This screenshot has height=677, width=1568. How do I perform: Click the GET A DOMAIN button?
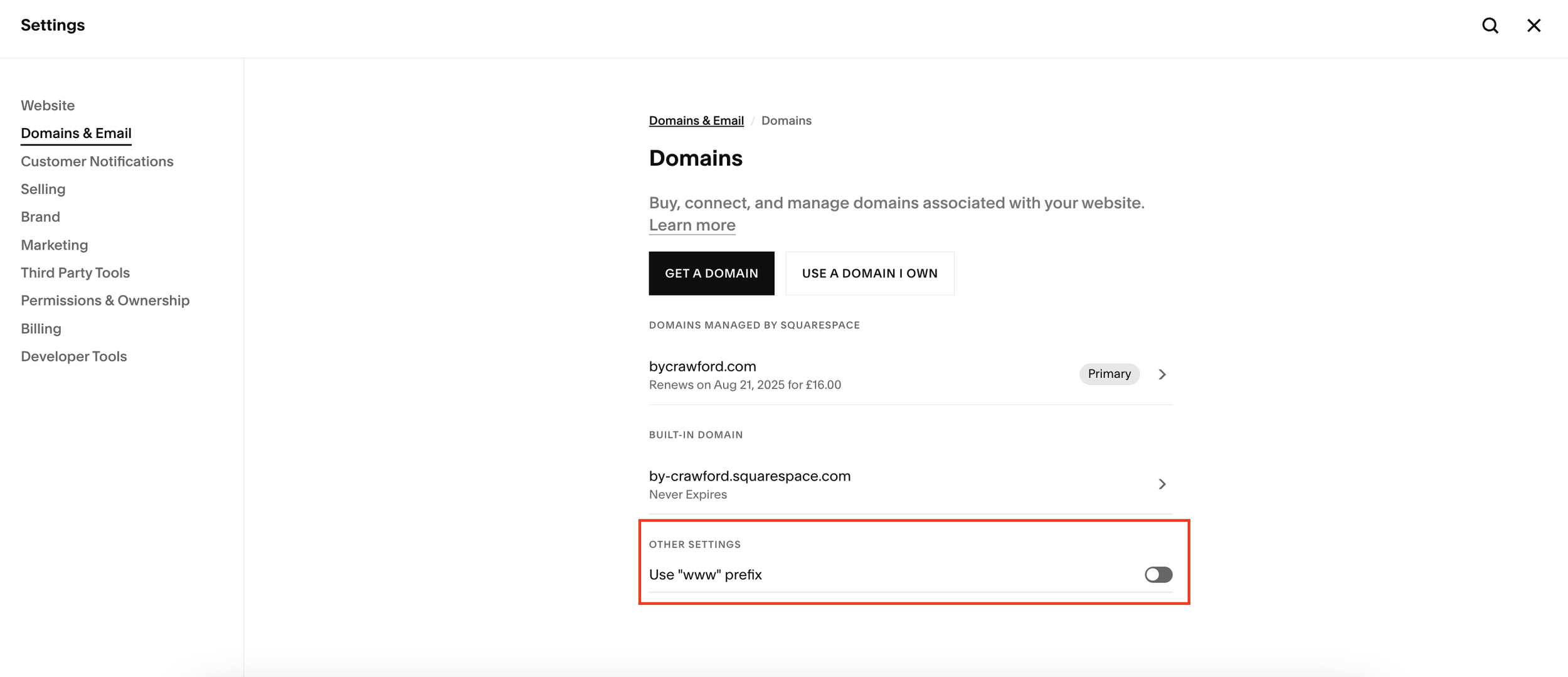point(711,274)
